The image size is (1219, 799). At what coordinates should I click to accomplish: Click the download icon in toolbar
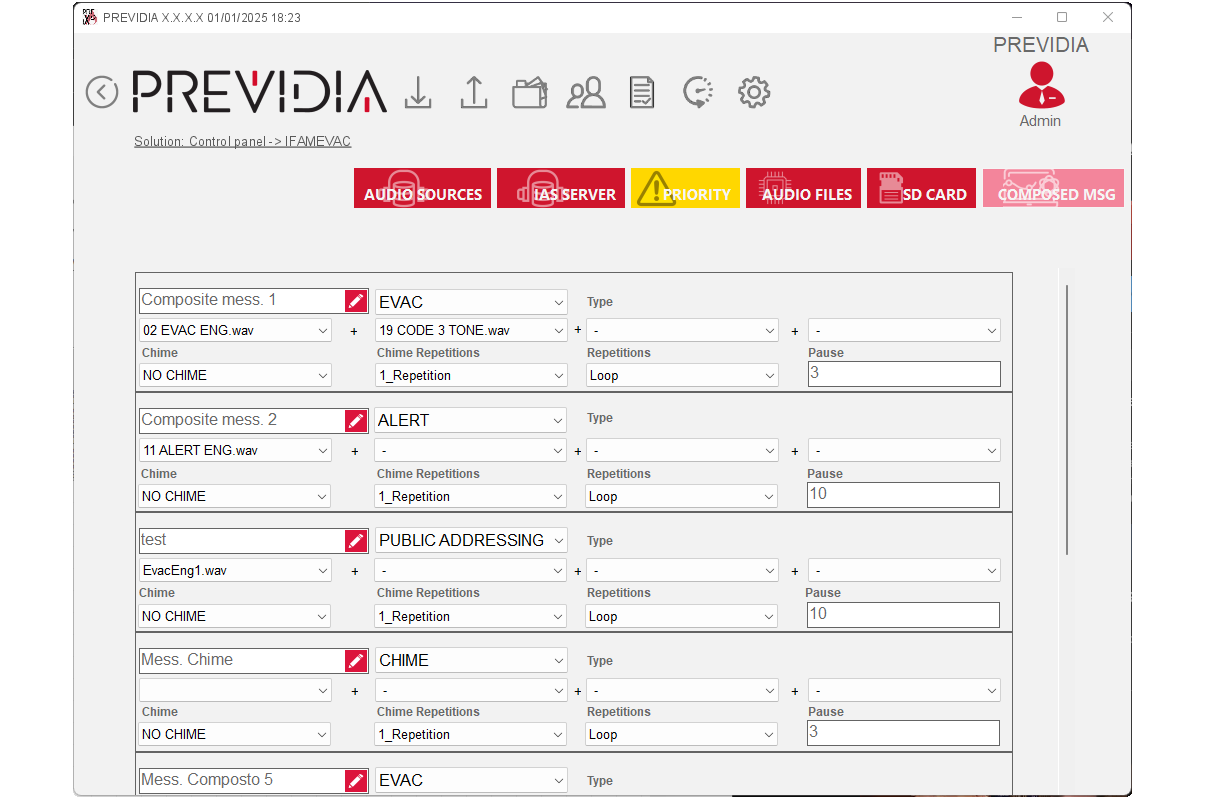418,92
